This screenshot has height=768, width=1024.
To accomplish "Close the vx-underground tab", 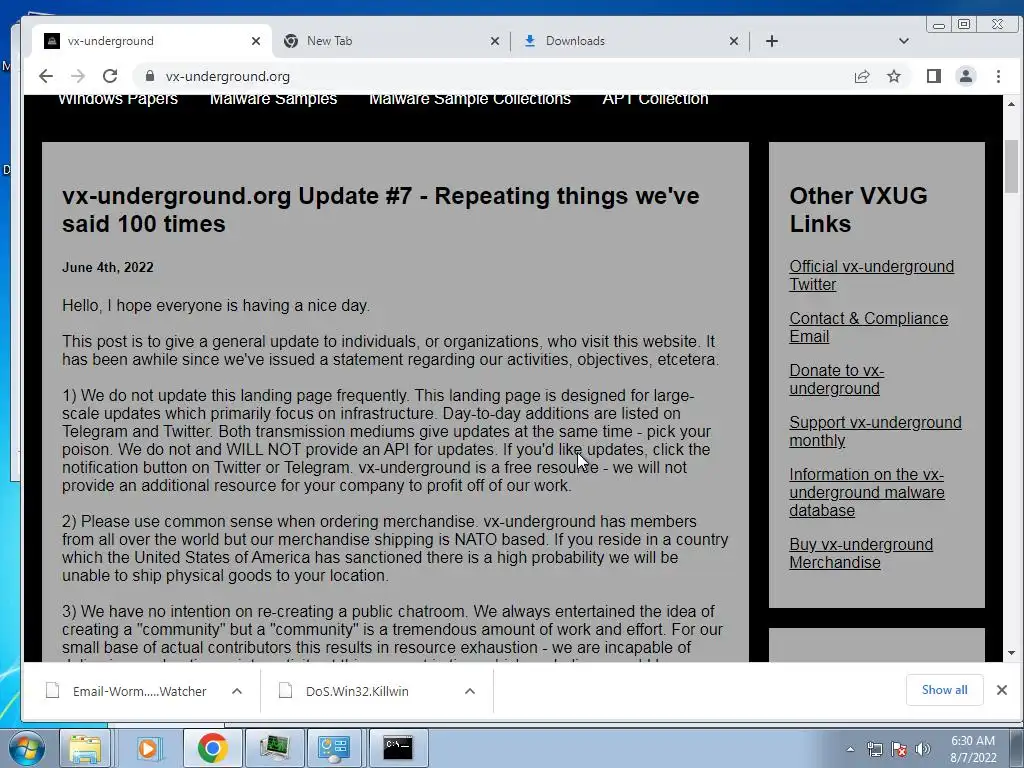I will point(256,41).
